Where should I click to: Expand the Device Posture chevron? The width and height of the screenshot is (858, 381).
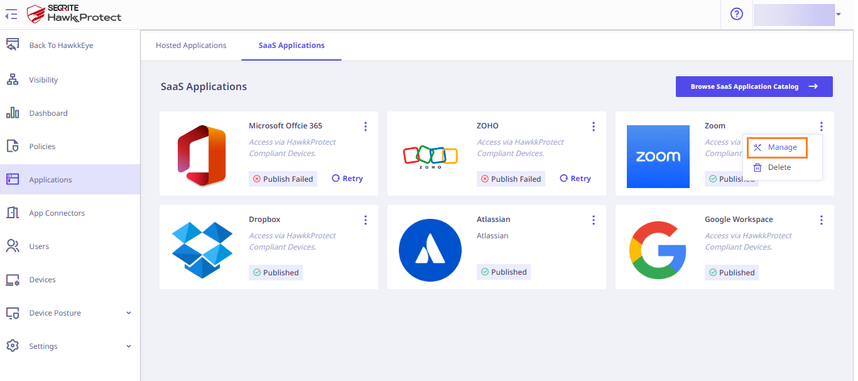pos(129,313)
